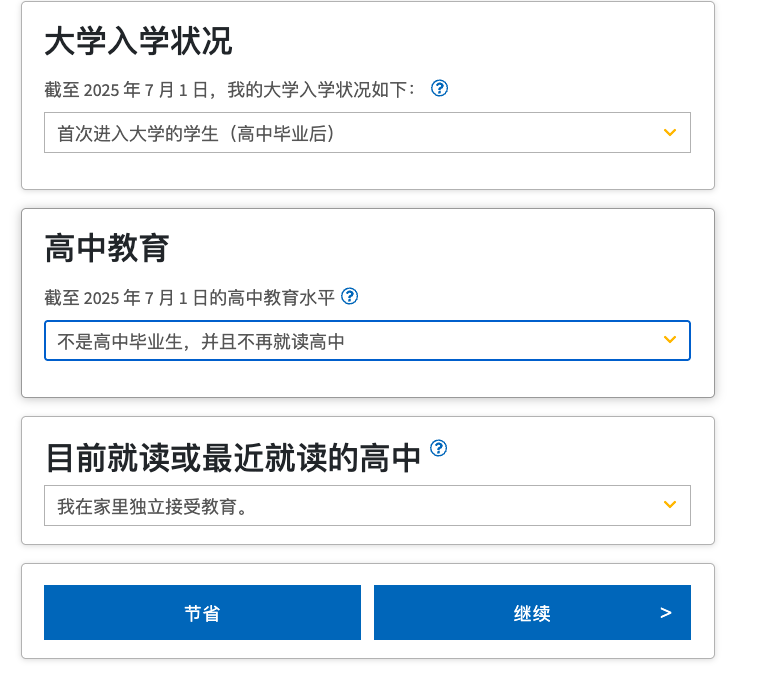The image size is (766, 680).
Task: Click yellow chevron on 不是高中毕业生 dropdown
Action: [x=670, y=340]
